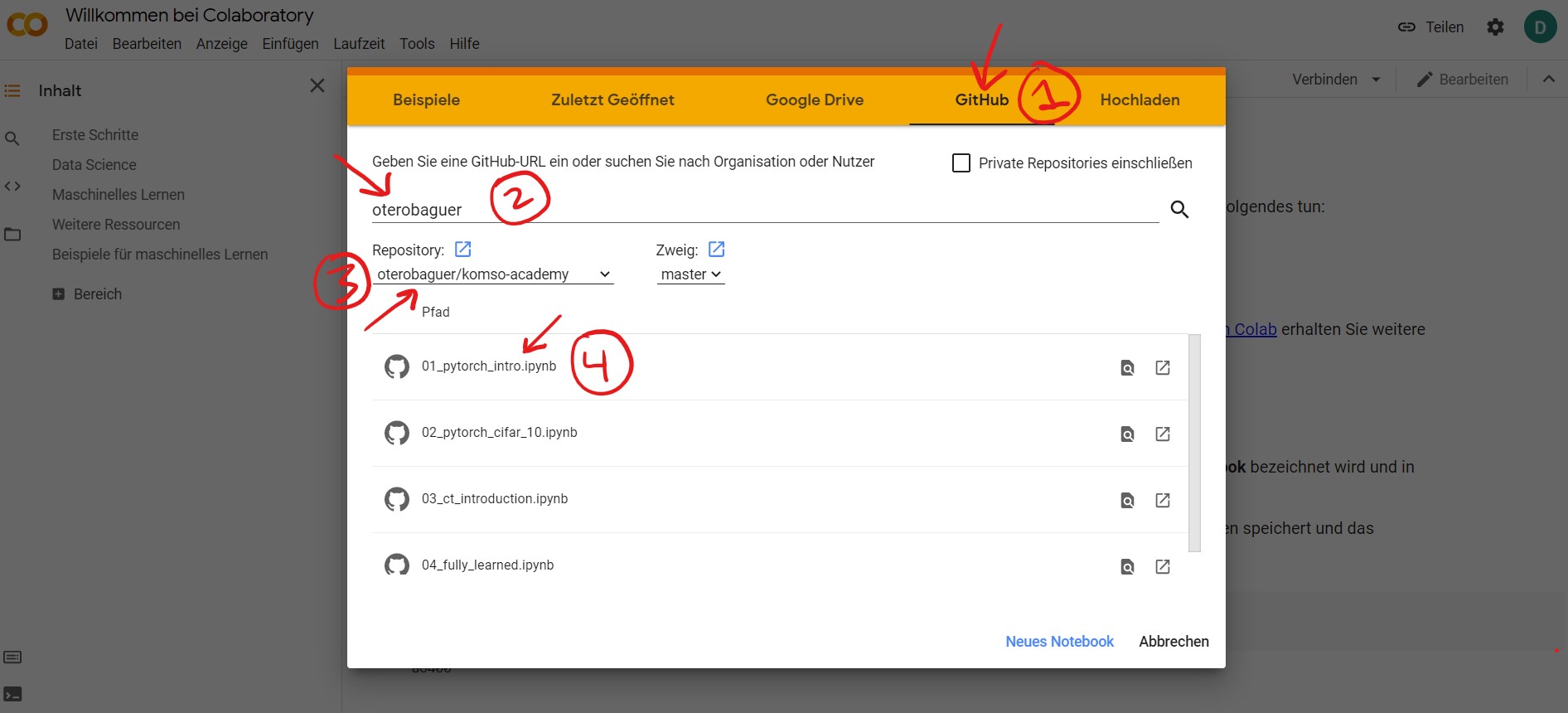
Task: Open the files folder sidebar icon
Action: [x=12, y=235]
